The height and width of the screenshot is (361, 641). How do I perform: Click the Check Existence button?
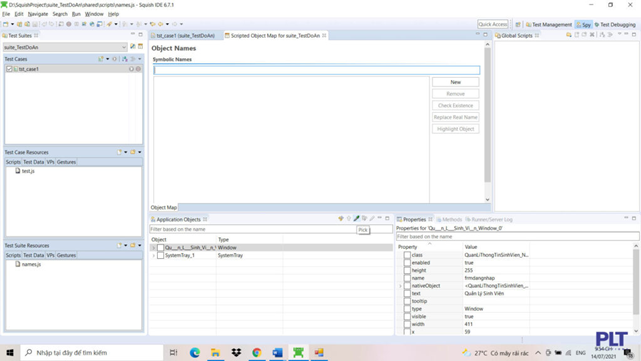coord(455,105)
